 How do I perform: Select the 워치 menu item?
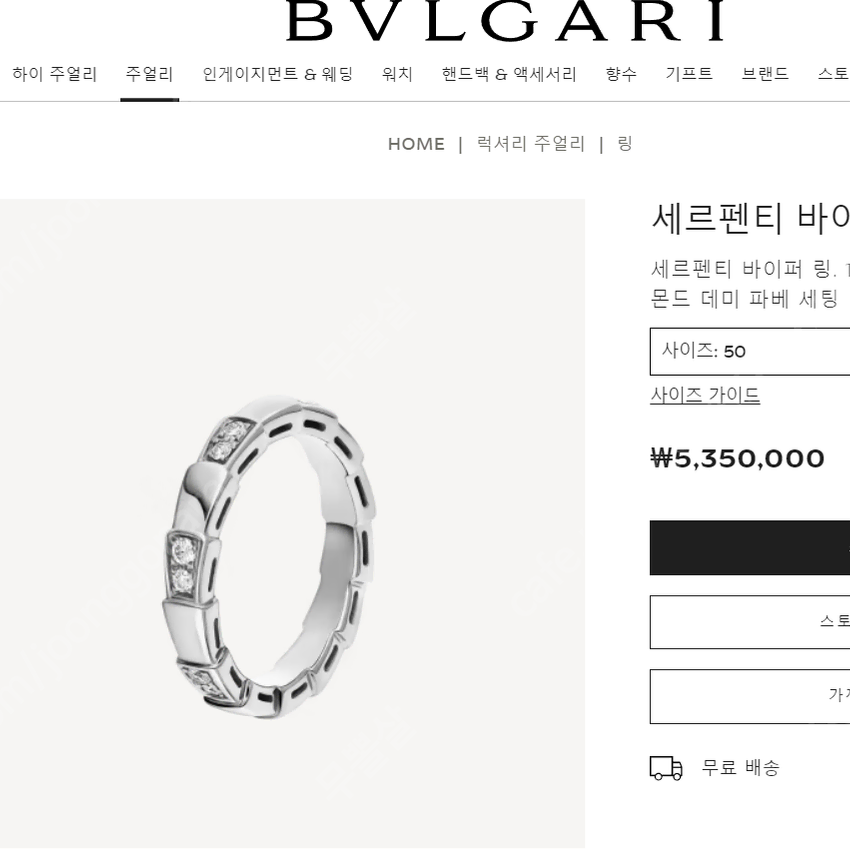coord(397,74)
